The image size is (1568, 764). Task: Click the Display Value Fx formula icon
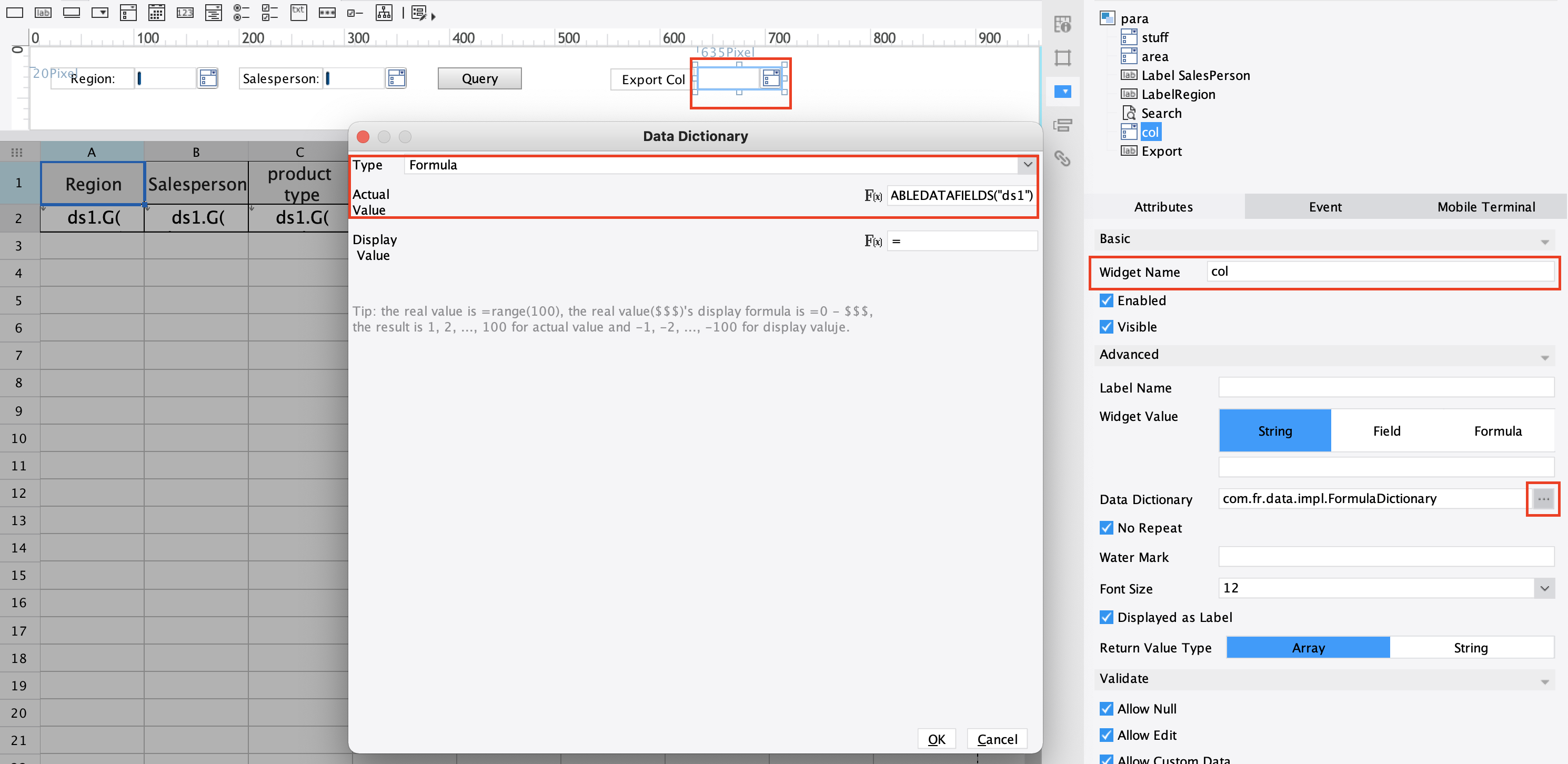pyautogui.click(x=873, y=241)
